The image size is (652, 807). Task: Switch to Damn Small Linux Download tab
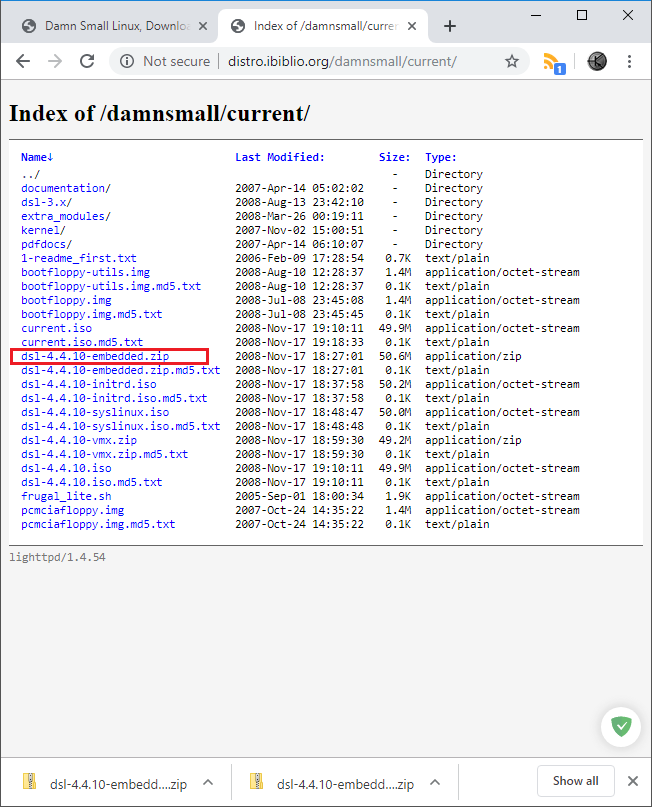pos(108,26)
